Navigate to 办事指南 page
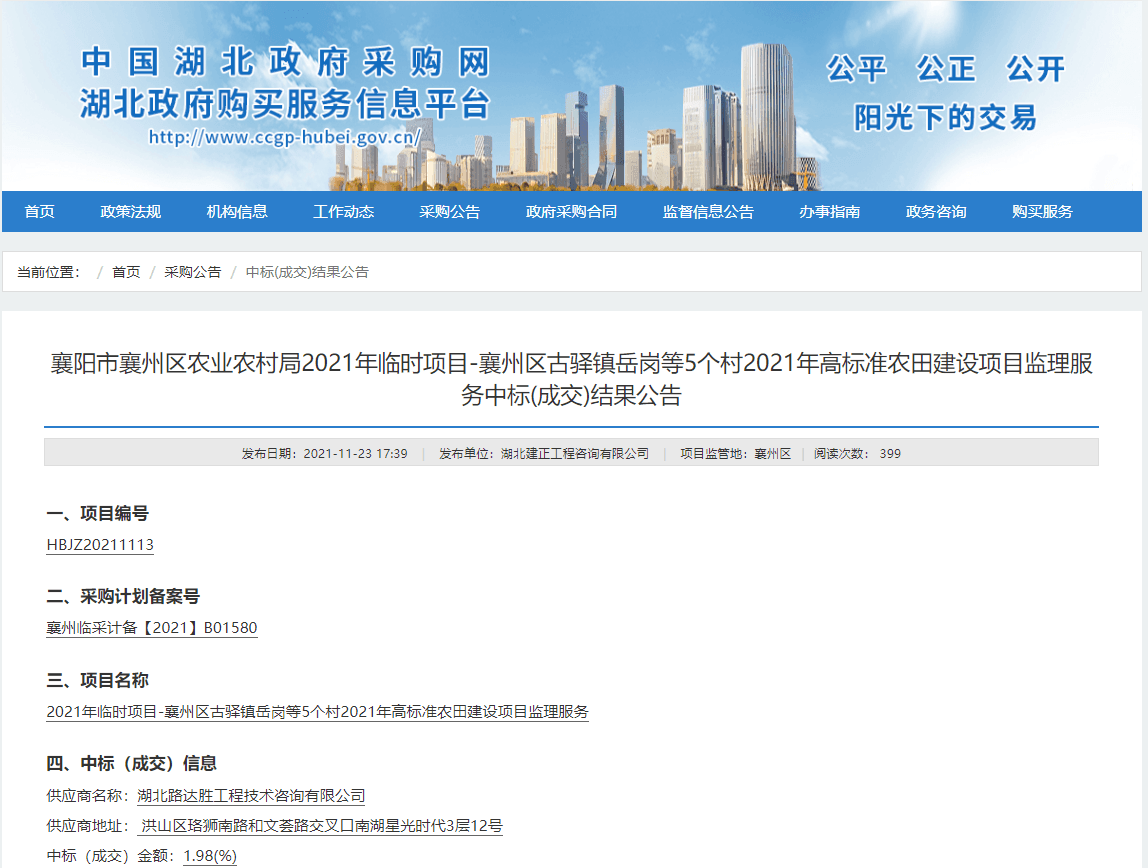 pos(829,212)
